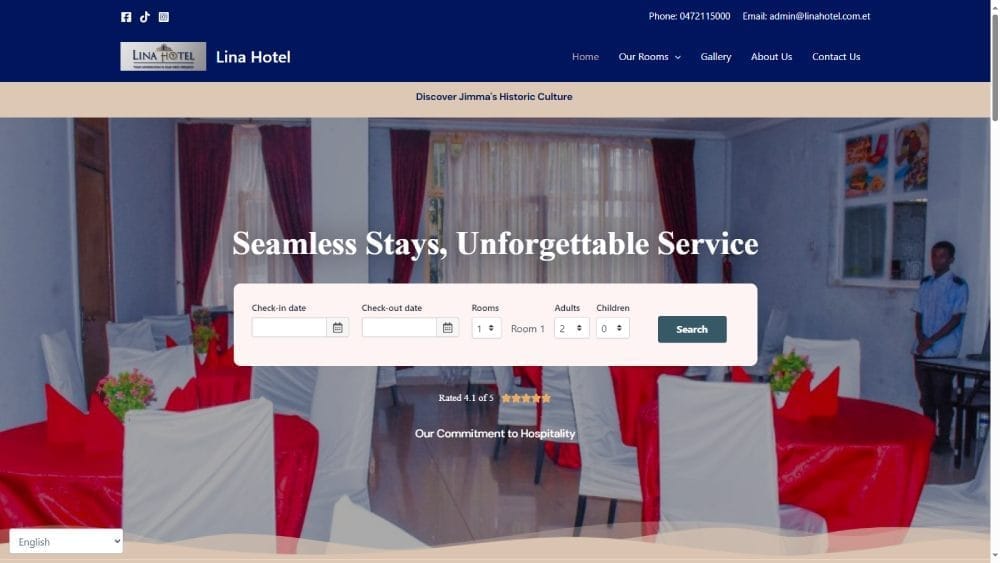1000x563 pixels.
Task: Open the Rooms count dropdown
Action: click(486, 328)
